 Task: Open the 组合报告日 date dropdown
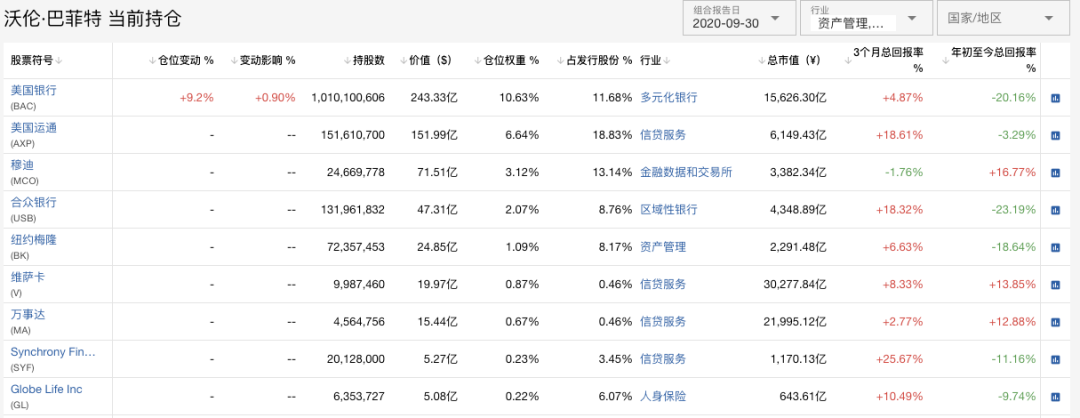click(738, 18)
